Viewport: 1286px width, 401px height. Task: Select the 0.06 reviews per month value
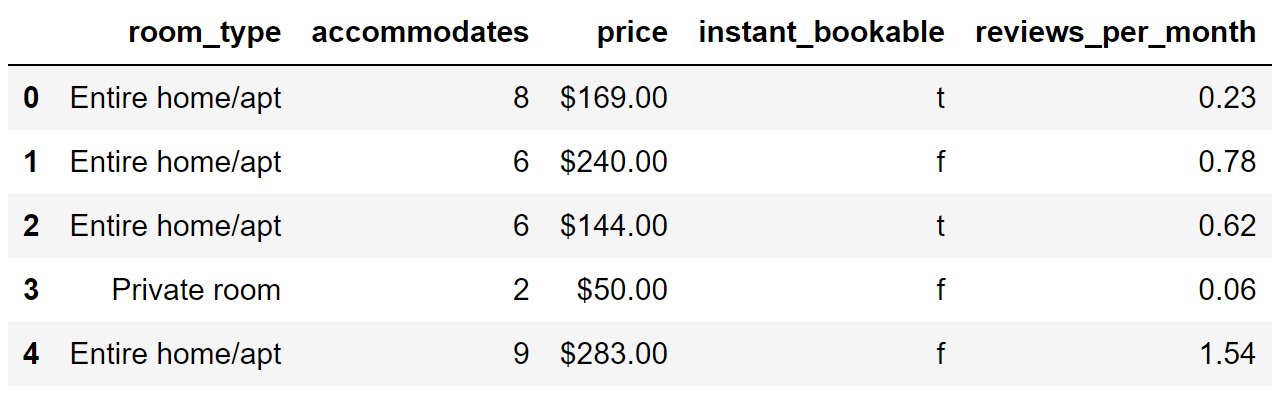pos(1226,290)
